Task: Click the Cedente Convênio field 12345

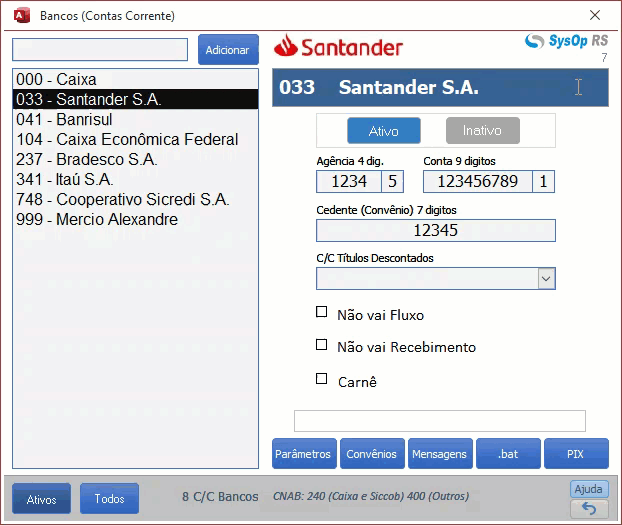Action: coord(436,230)
